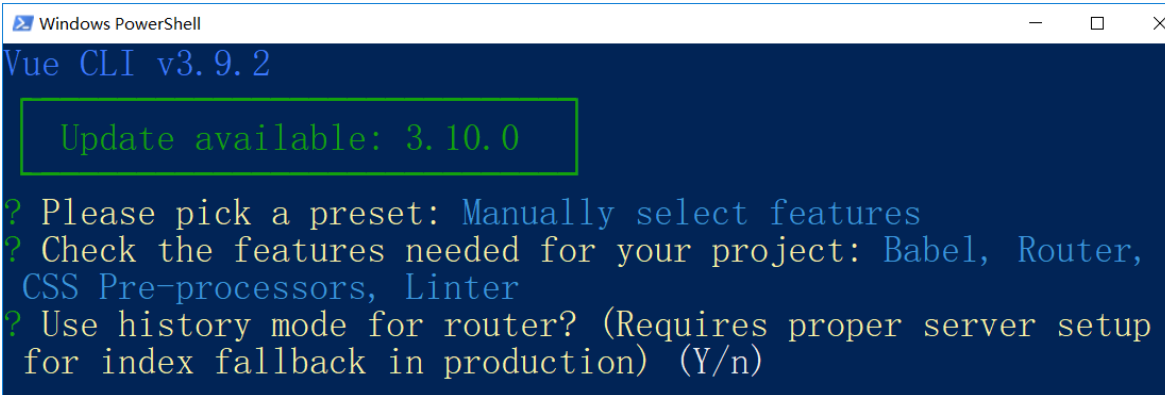
Task: Click the 'Windows PowerShell' window title text
Action: (120, 25)
